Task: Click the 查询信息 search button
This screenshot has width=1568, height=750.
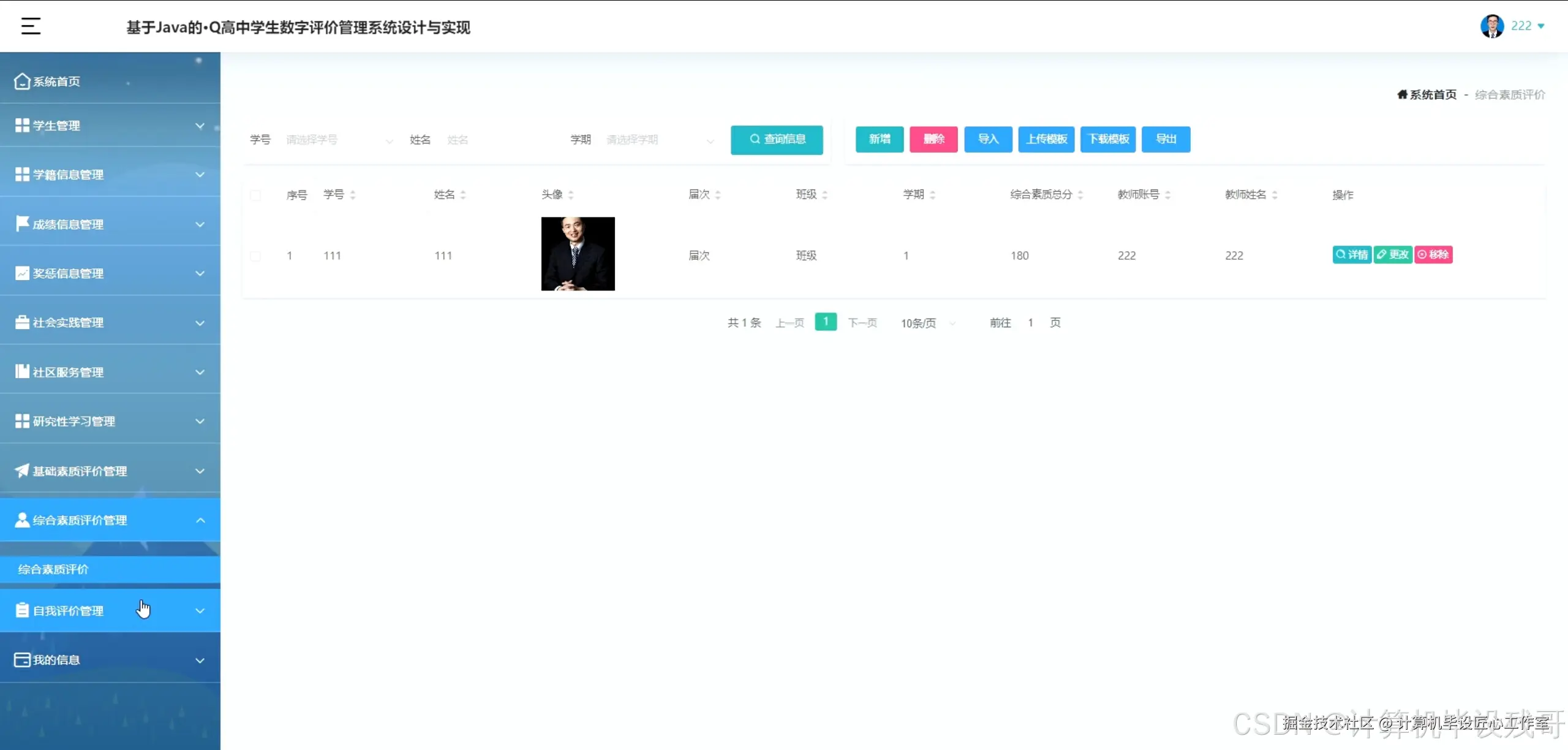Action: pos(777,139)
